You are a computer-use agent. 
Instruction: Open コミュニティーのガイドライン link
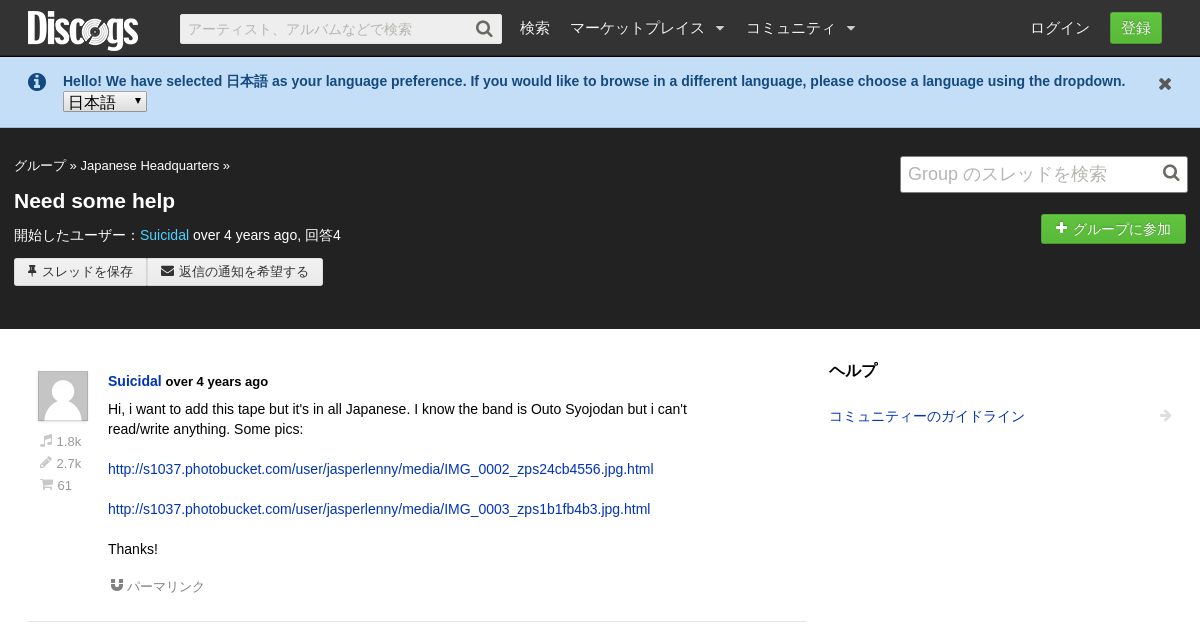[x=927, y=416]
